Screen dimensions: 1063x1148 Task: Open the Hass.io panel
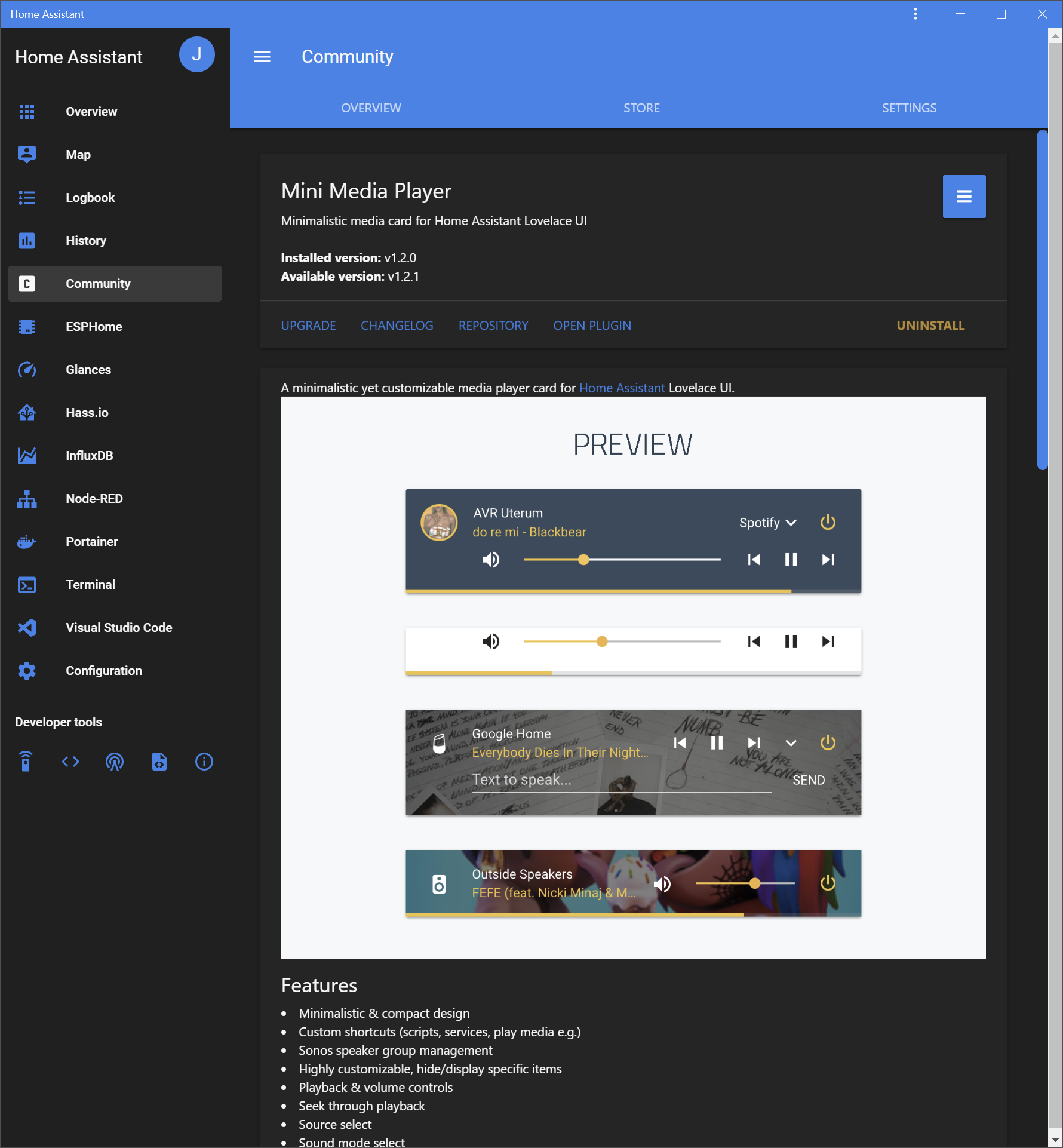(115, 413)
